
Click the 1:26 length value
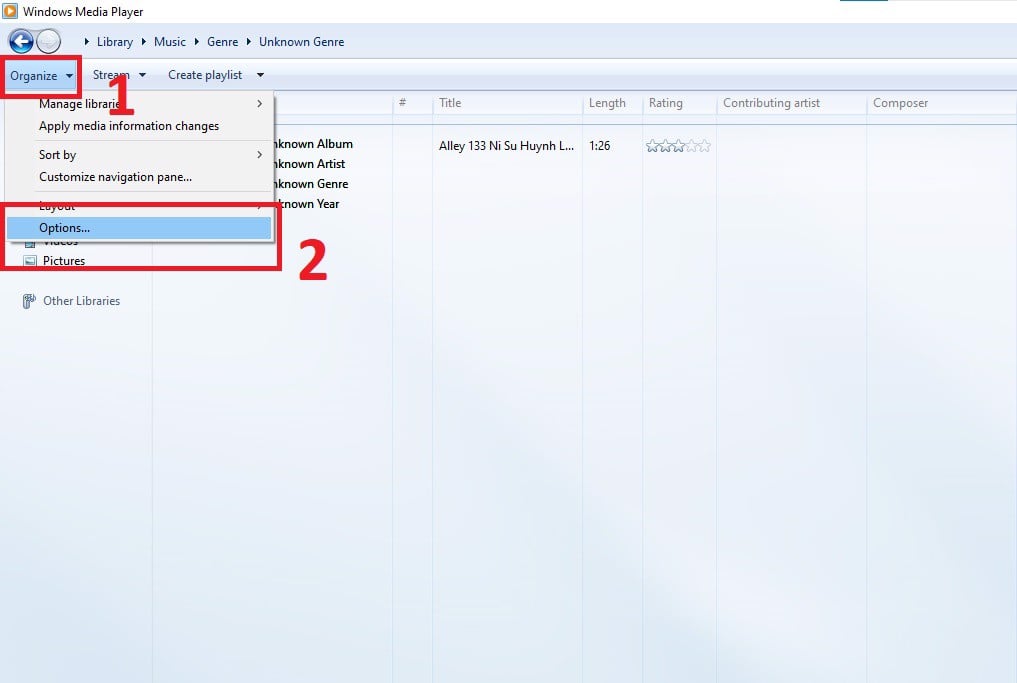[599, 146]
